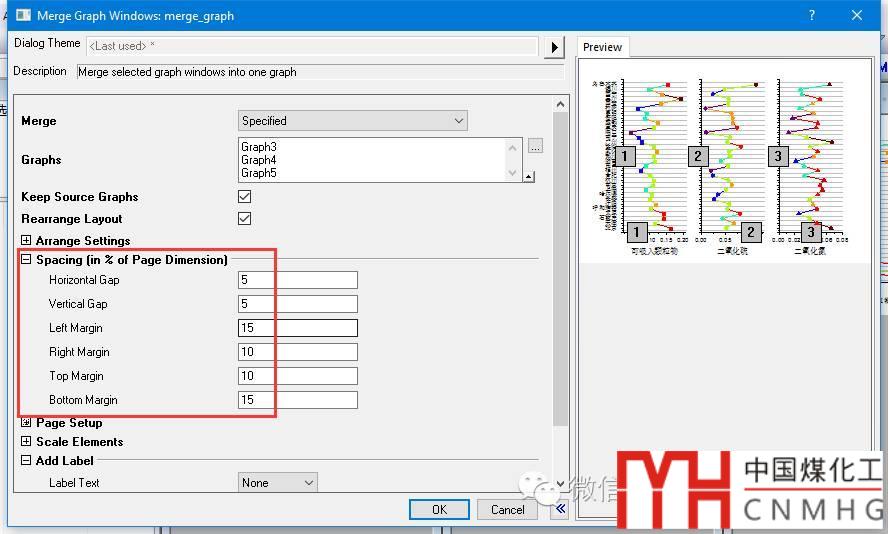
Task: Toggle Rearrange Layout checkbox
Action: click(245, 219)
